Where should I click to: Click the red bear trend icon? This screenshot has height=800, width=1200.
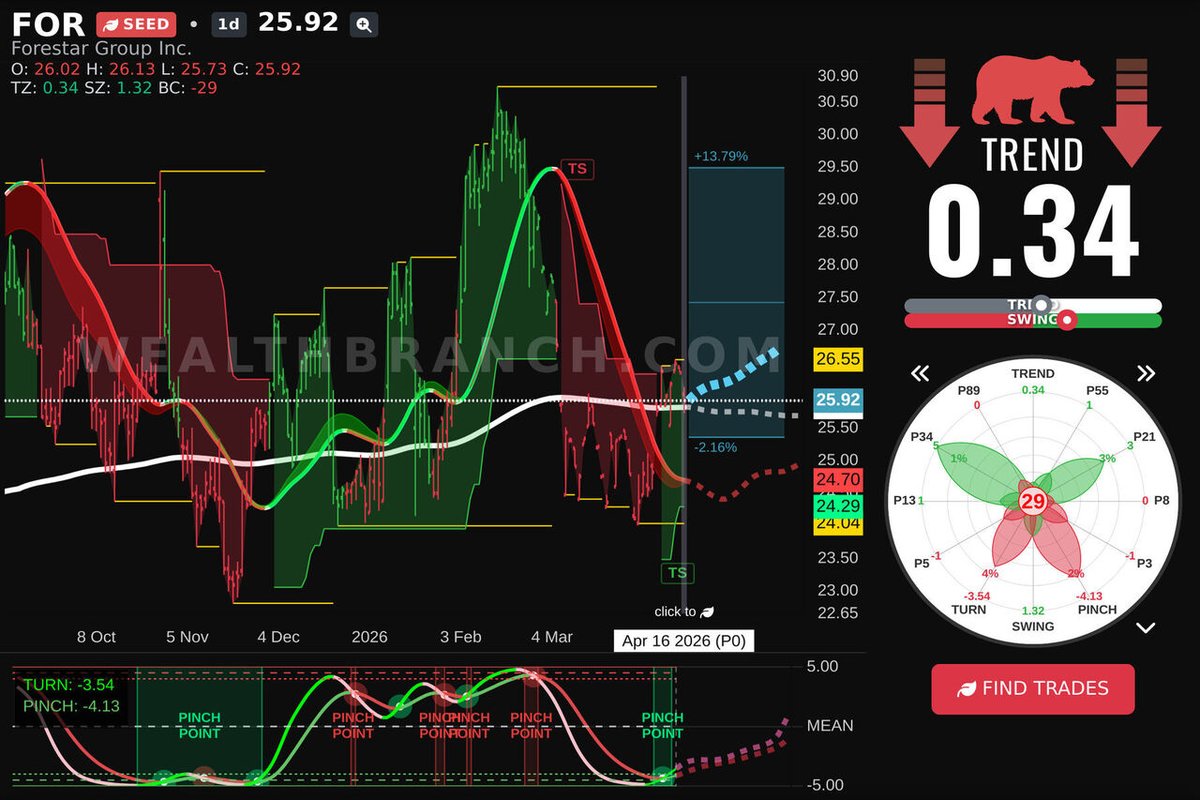pyautogui.click(x=1031, y=91)
